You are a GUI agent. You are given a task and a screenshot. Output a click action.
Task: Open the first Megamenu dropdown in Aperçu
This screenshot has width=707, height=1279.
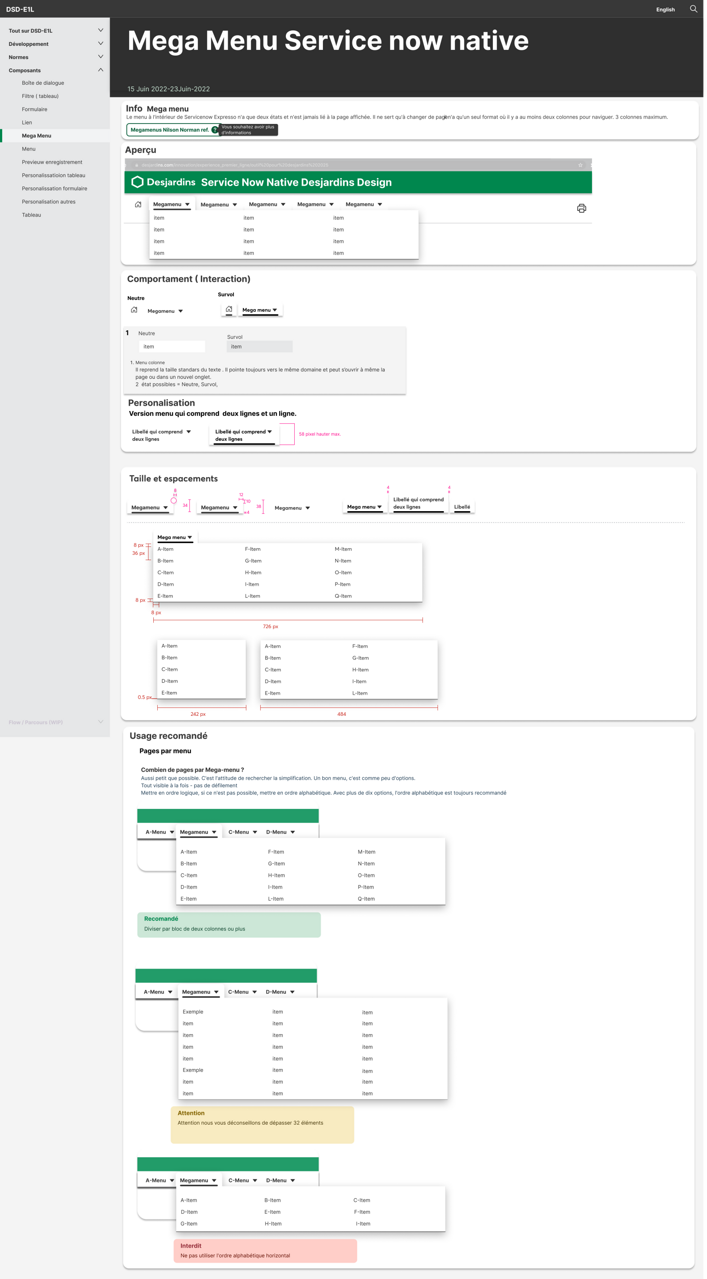tap(171, 204)
